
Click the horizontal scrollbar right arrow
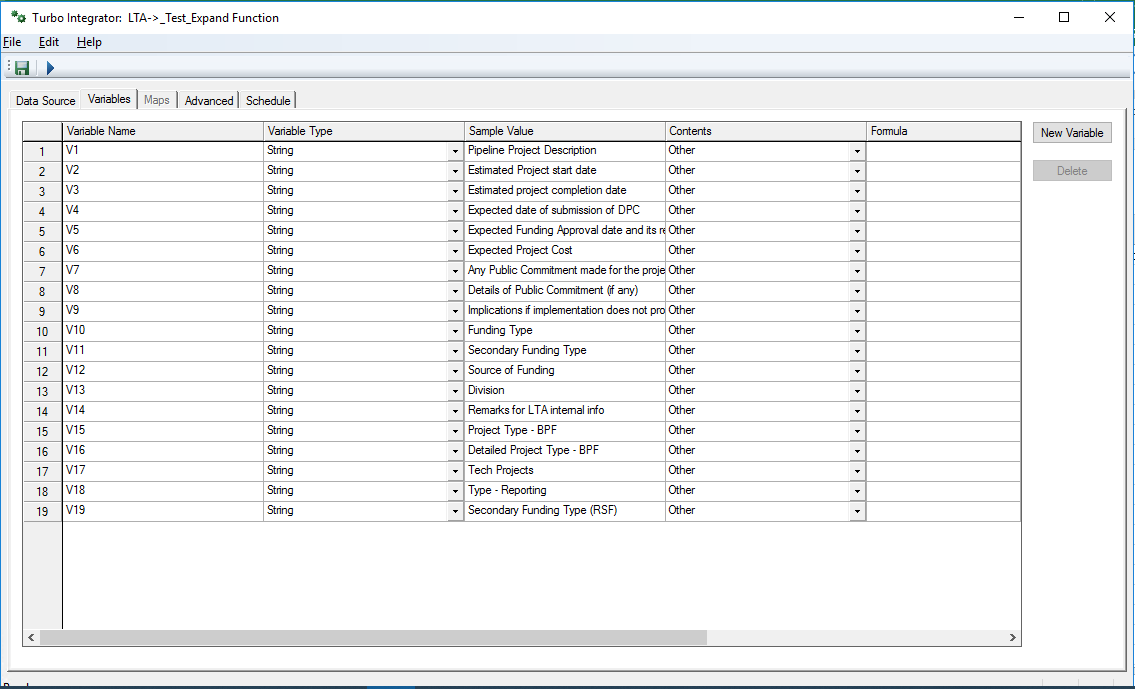pyautogui.click(x=1012, y=637)
